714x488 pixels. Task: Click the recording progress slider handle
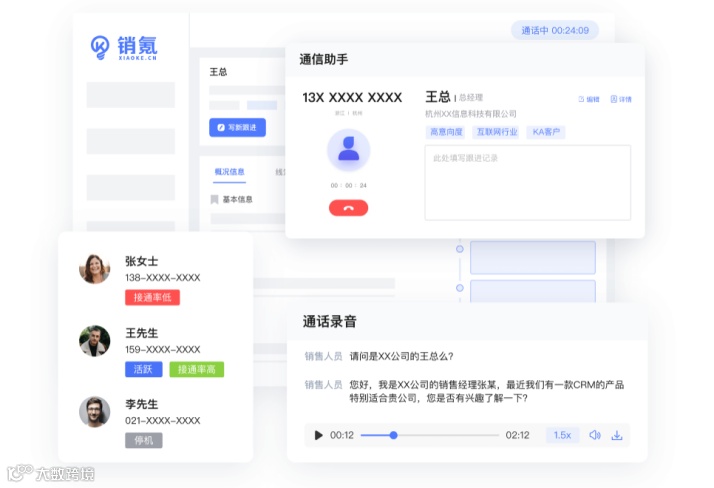(393, 435)
